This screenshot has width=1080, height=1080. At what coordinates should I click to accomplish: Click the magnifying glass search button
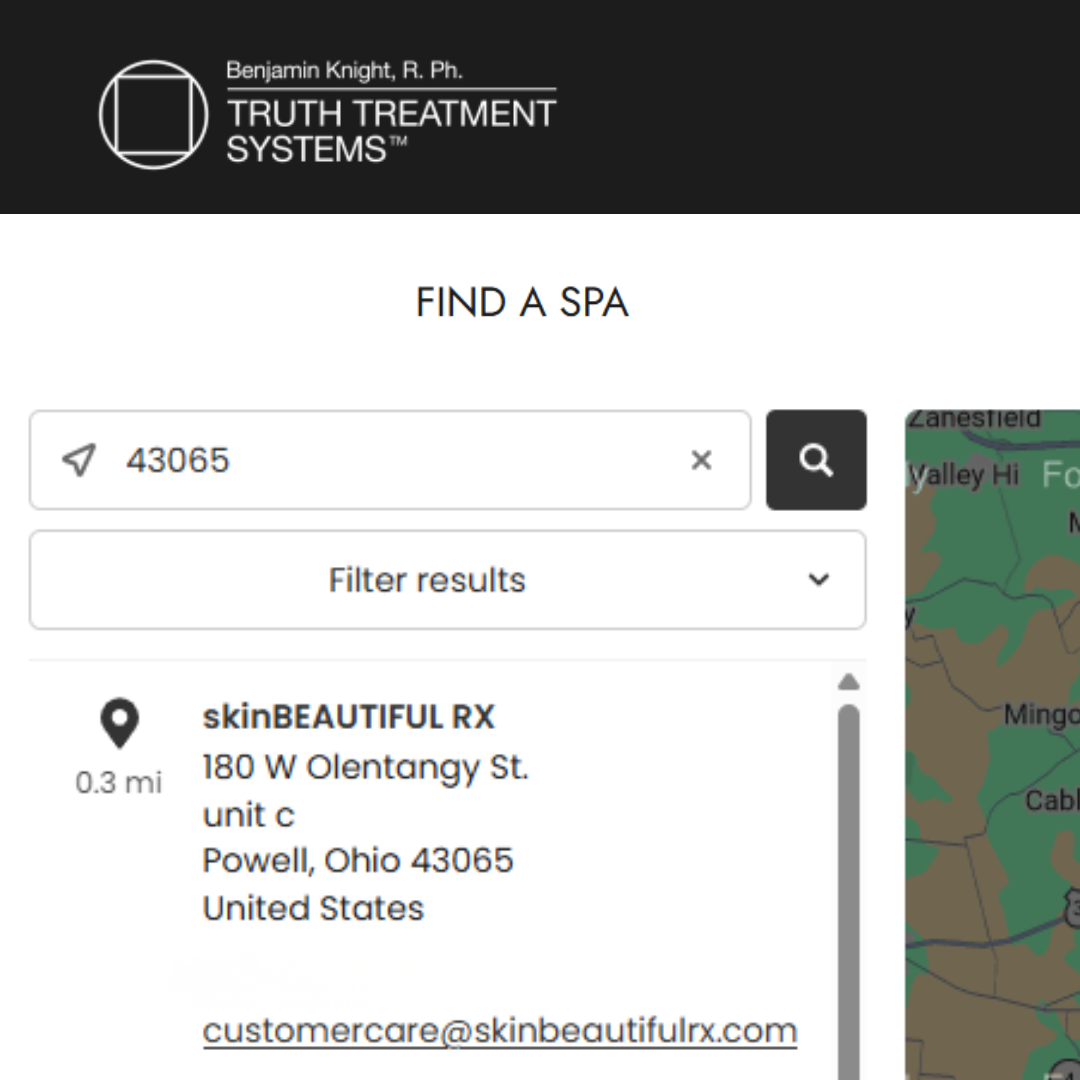(x=816, y=460)
